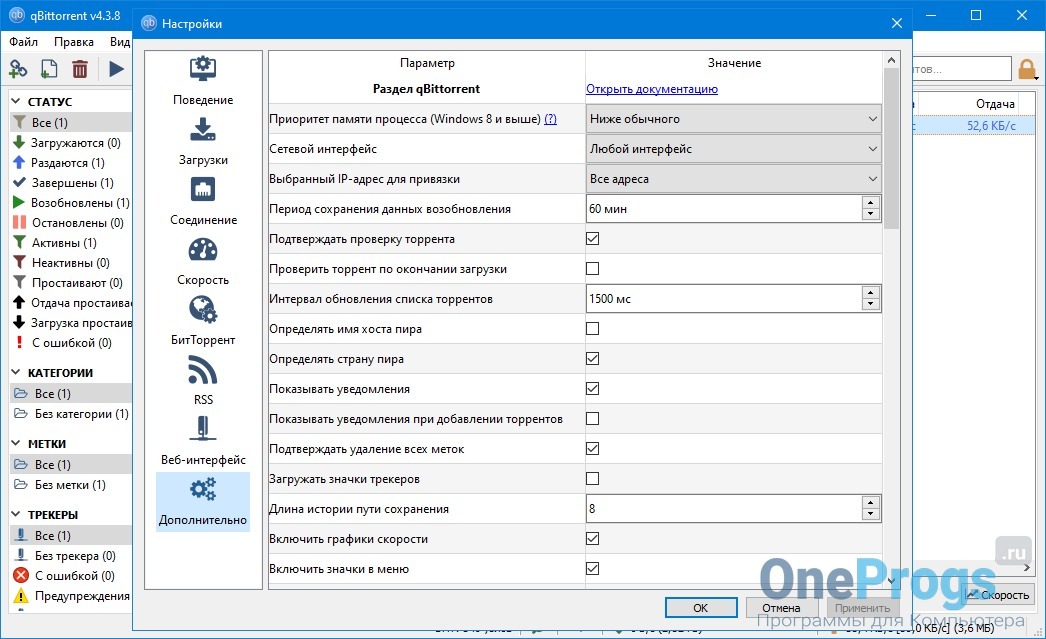Viewport: 1046px width, 639px height.
Task: Filter by Активны (1) status
Action: coord(71,242)
